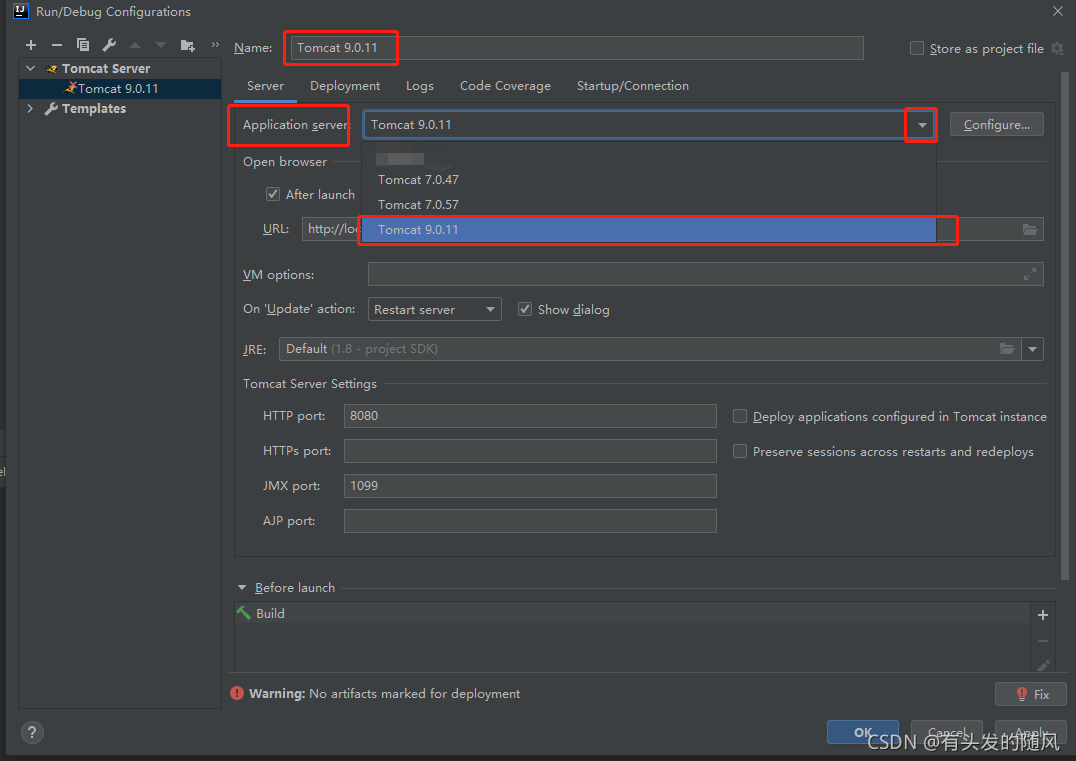Collapse Before launch section
Image resolution: width=1076 pixels, height=761 pixels.
tap(242, 587)
